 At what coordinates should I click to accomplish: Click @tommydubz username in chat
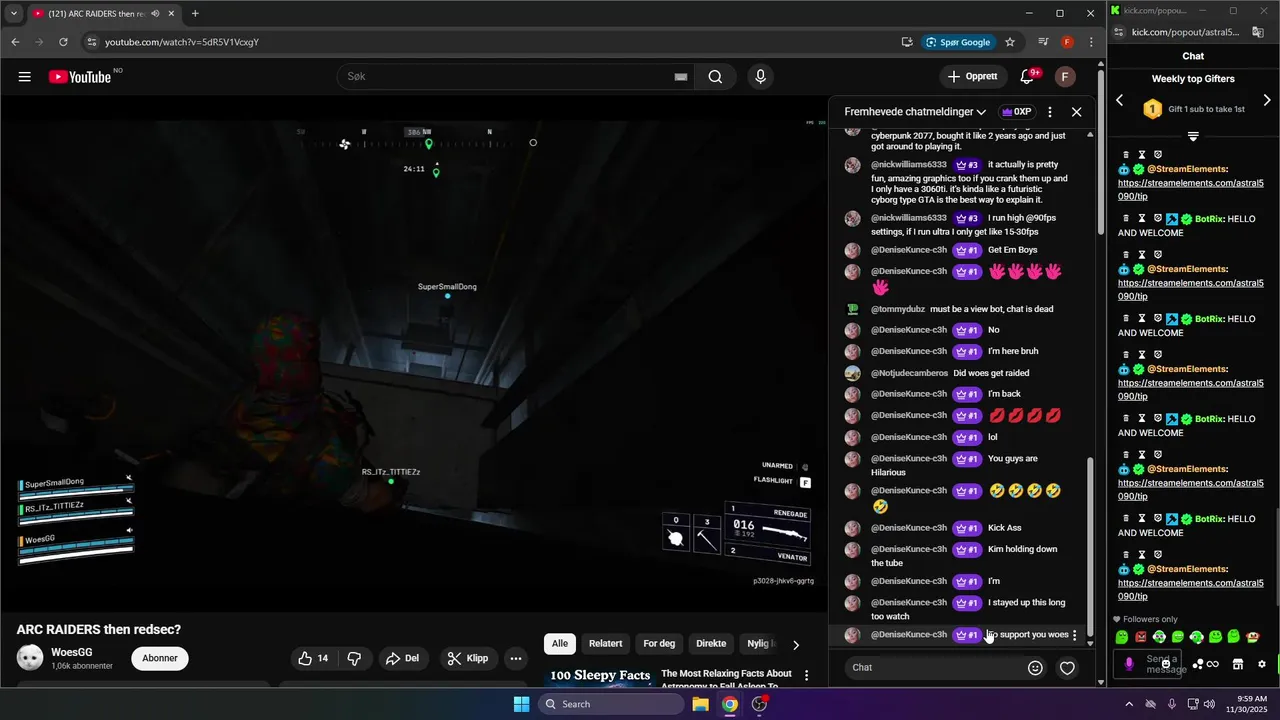[x=898, y=309]
